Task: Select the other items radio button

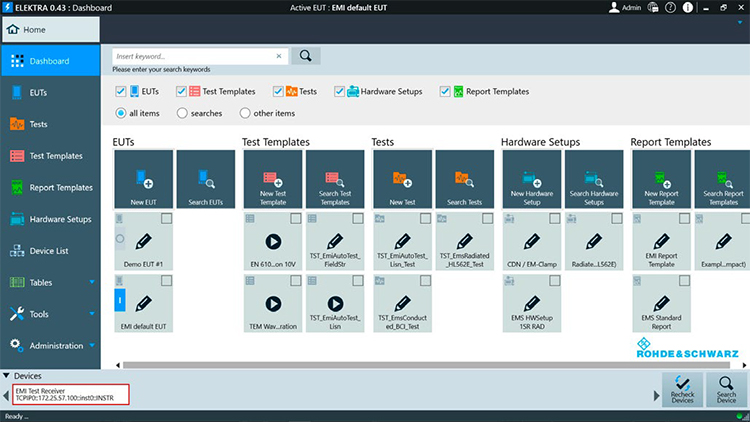Action: point(246,113)
